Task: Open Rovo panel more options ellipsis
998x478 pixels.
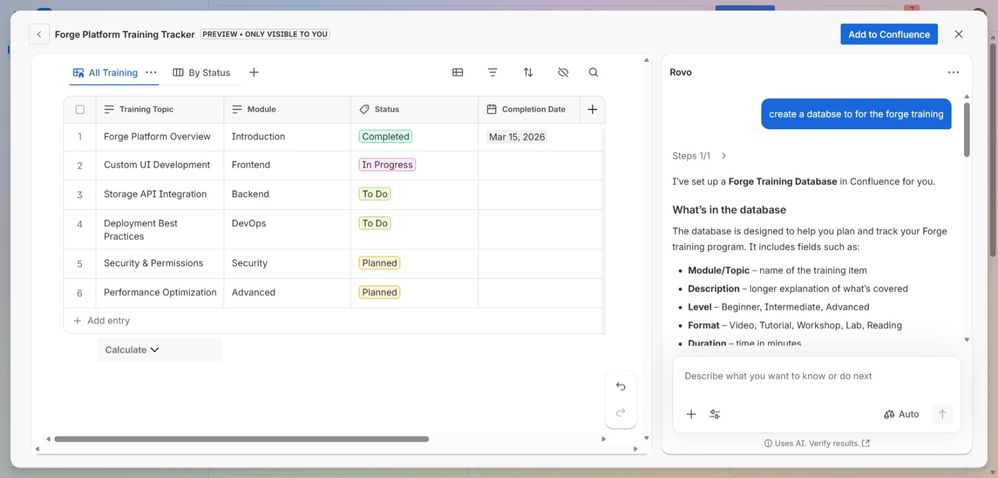Action: (953, 73)
